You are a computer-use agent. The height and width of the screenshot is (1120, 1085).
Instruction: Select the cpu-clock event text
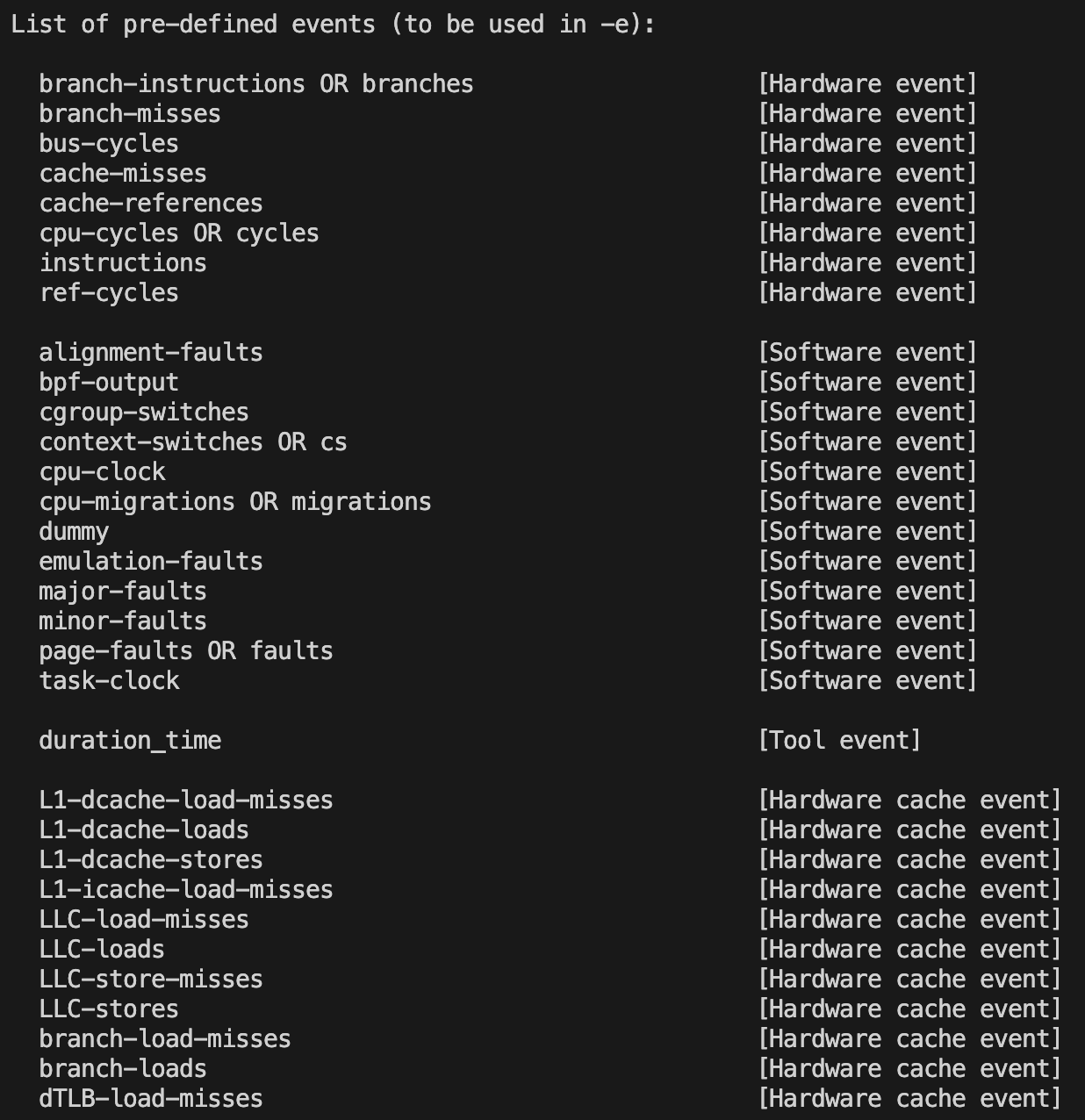pyautogui.click(x=102, y=472)
